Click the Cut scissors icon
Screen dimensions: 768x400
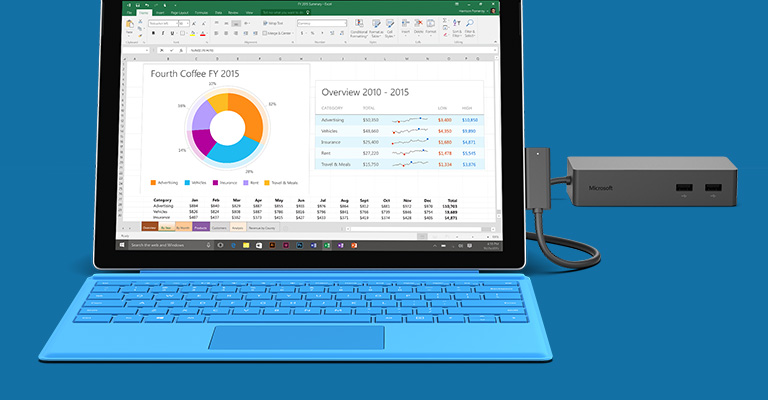pyautogui.click(x=140, y=22)
